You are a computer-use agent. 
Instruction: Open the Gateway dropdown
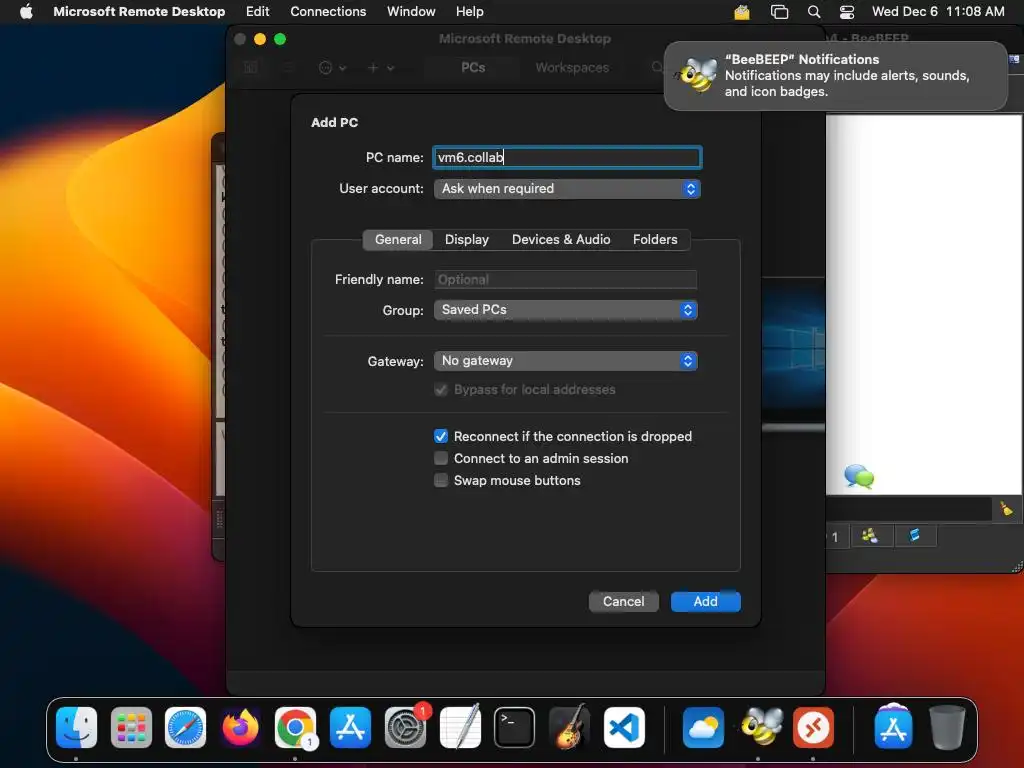566,360
